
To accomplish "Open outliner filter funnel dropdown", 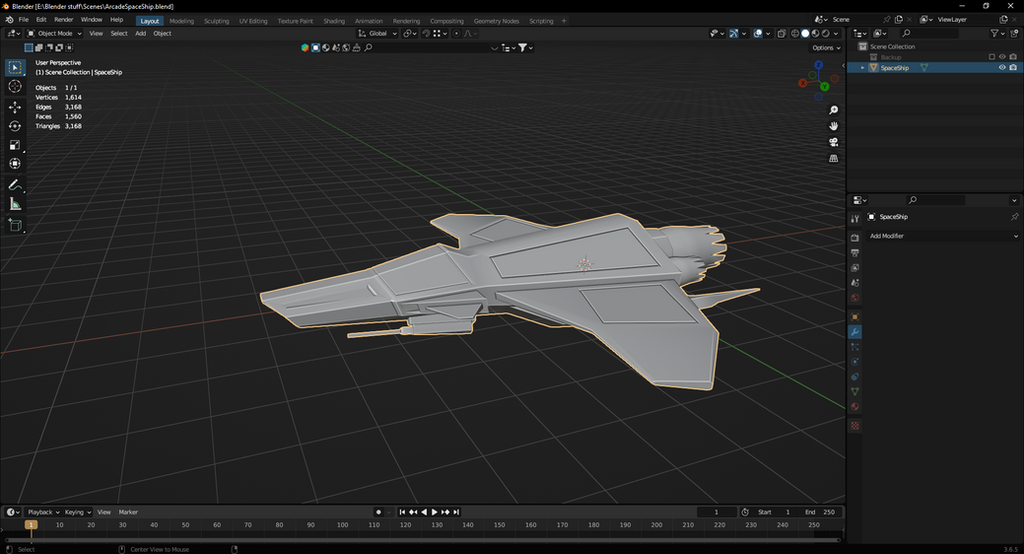I will tap(997, 33).
